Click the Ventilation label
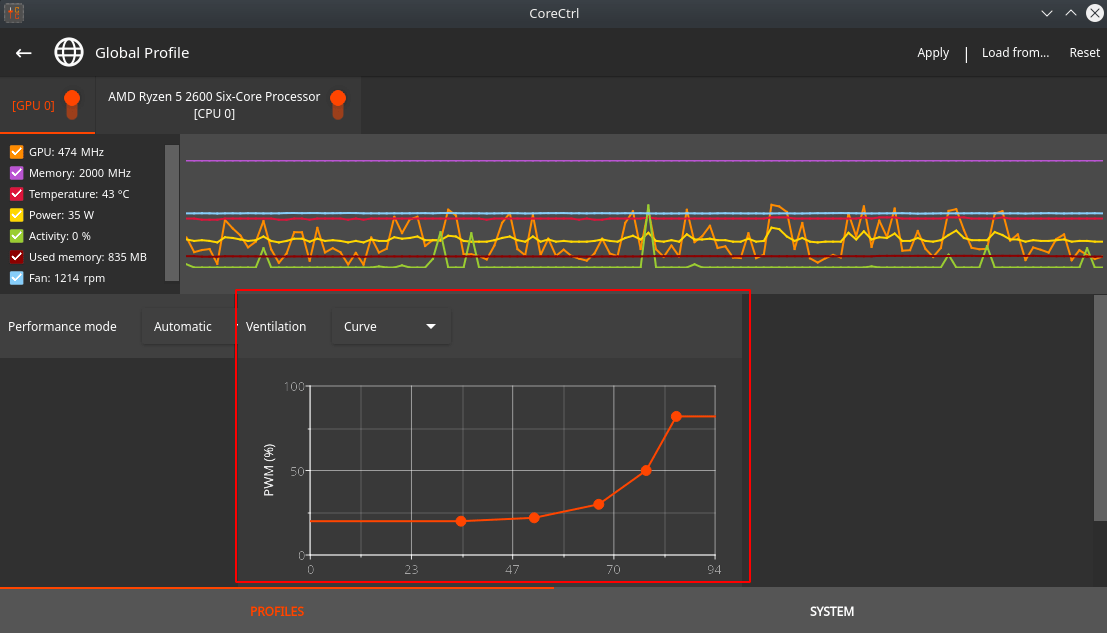The height and width of the screenshot is (633, 1107). tap(276, 327)
